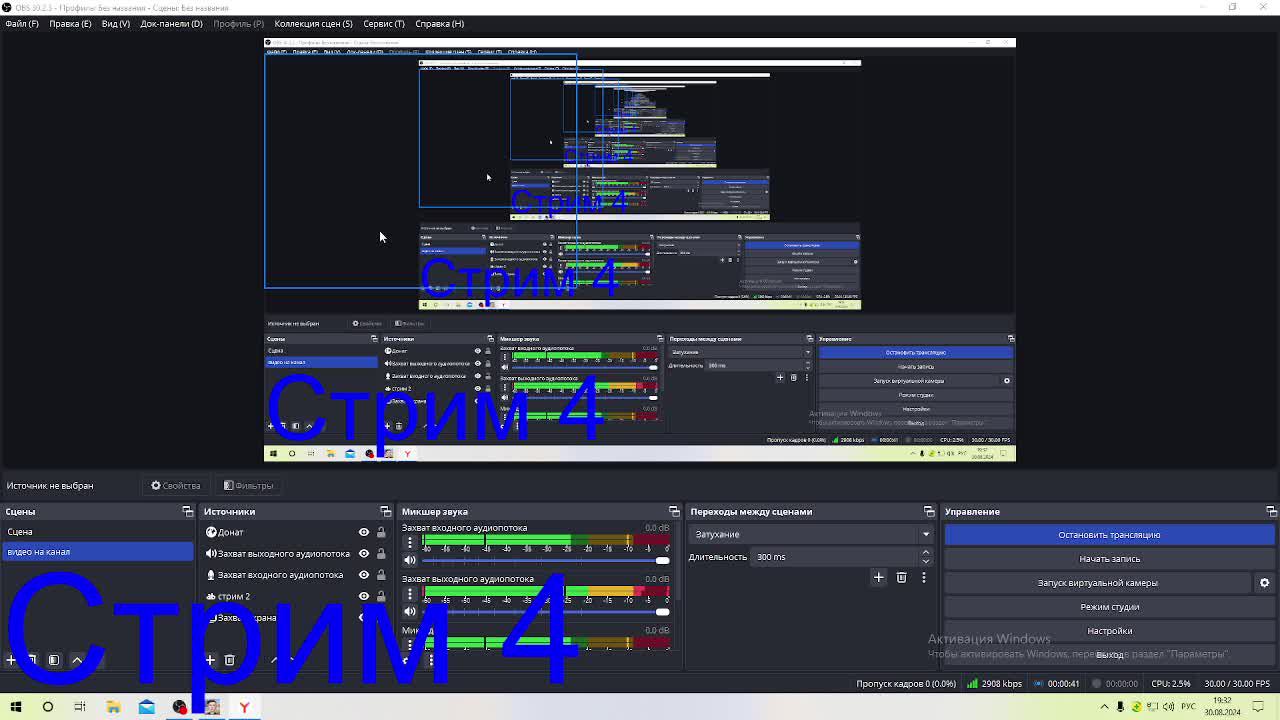Add a new scene transition with plus
This screenshot has width=1280, height=720.
879,577
